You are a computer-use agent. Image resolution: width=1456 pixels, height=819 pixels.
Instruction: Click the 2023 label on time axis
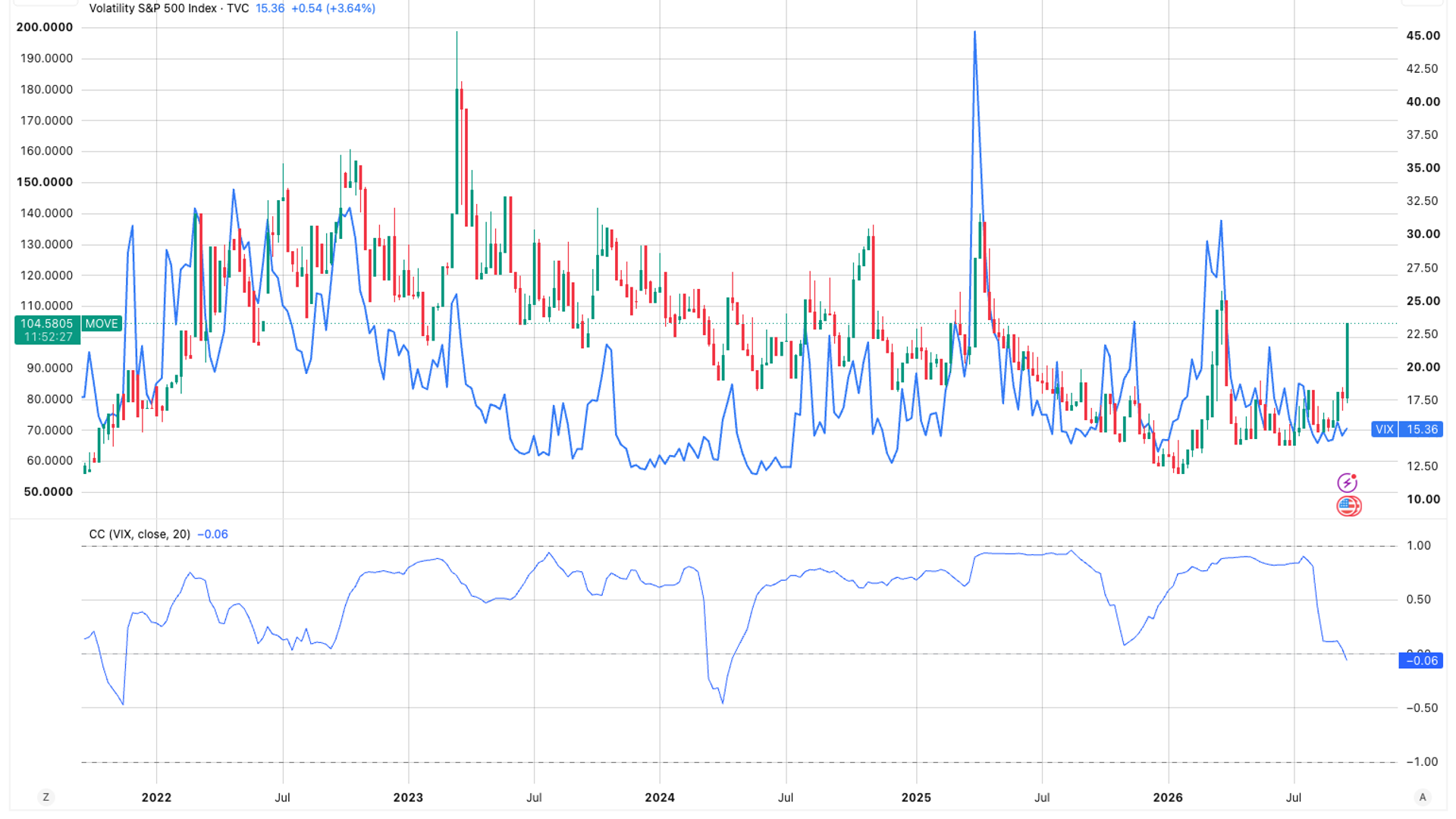pos(408,797)
